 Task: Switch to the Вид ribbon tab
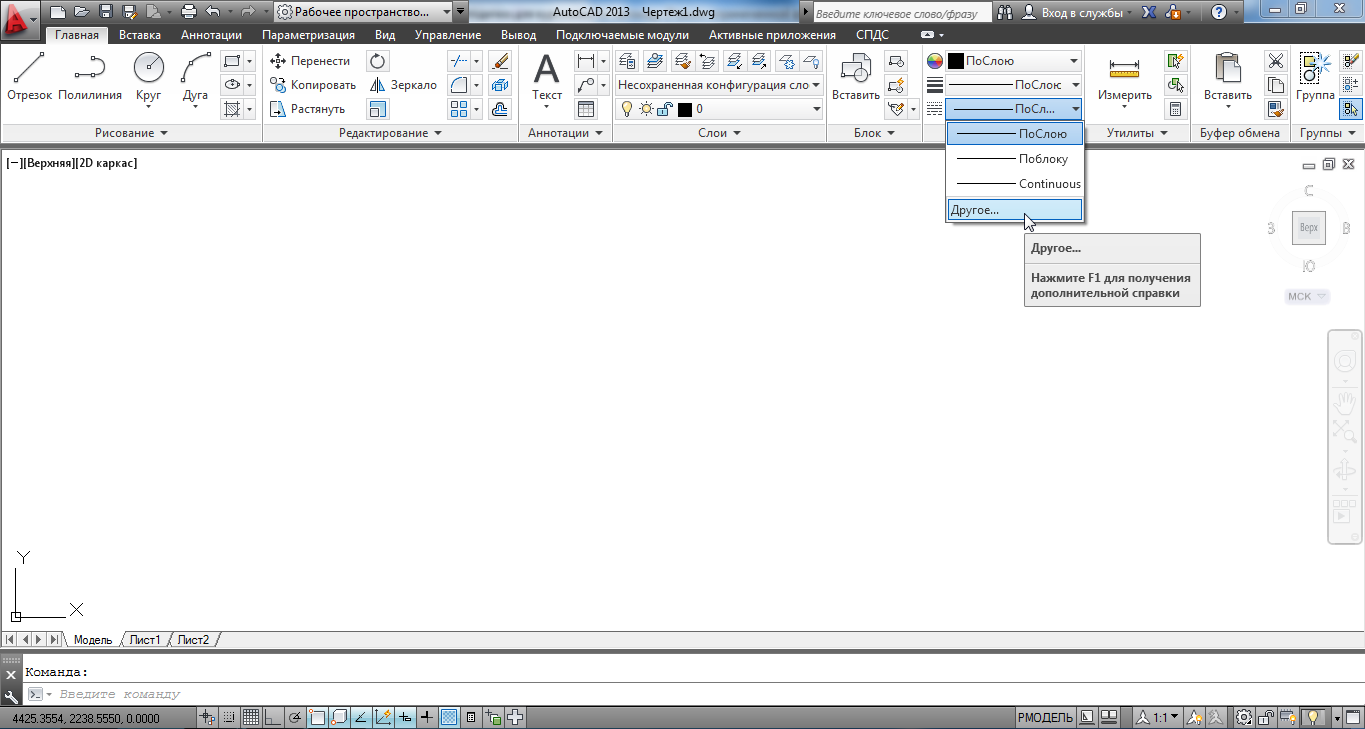coord(385,35)
